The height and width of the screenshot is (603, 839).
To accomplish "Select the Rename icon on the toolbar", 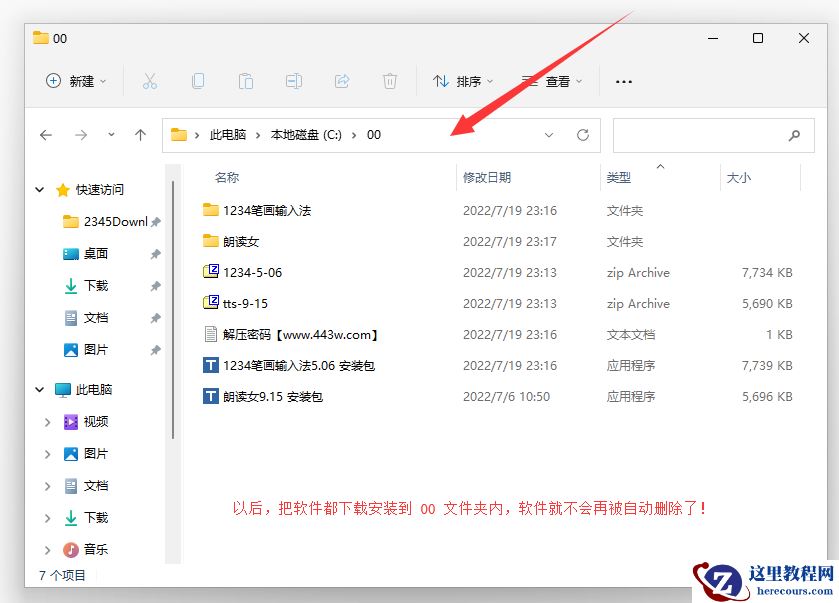I will 294,81.
